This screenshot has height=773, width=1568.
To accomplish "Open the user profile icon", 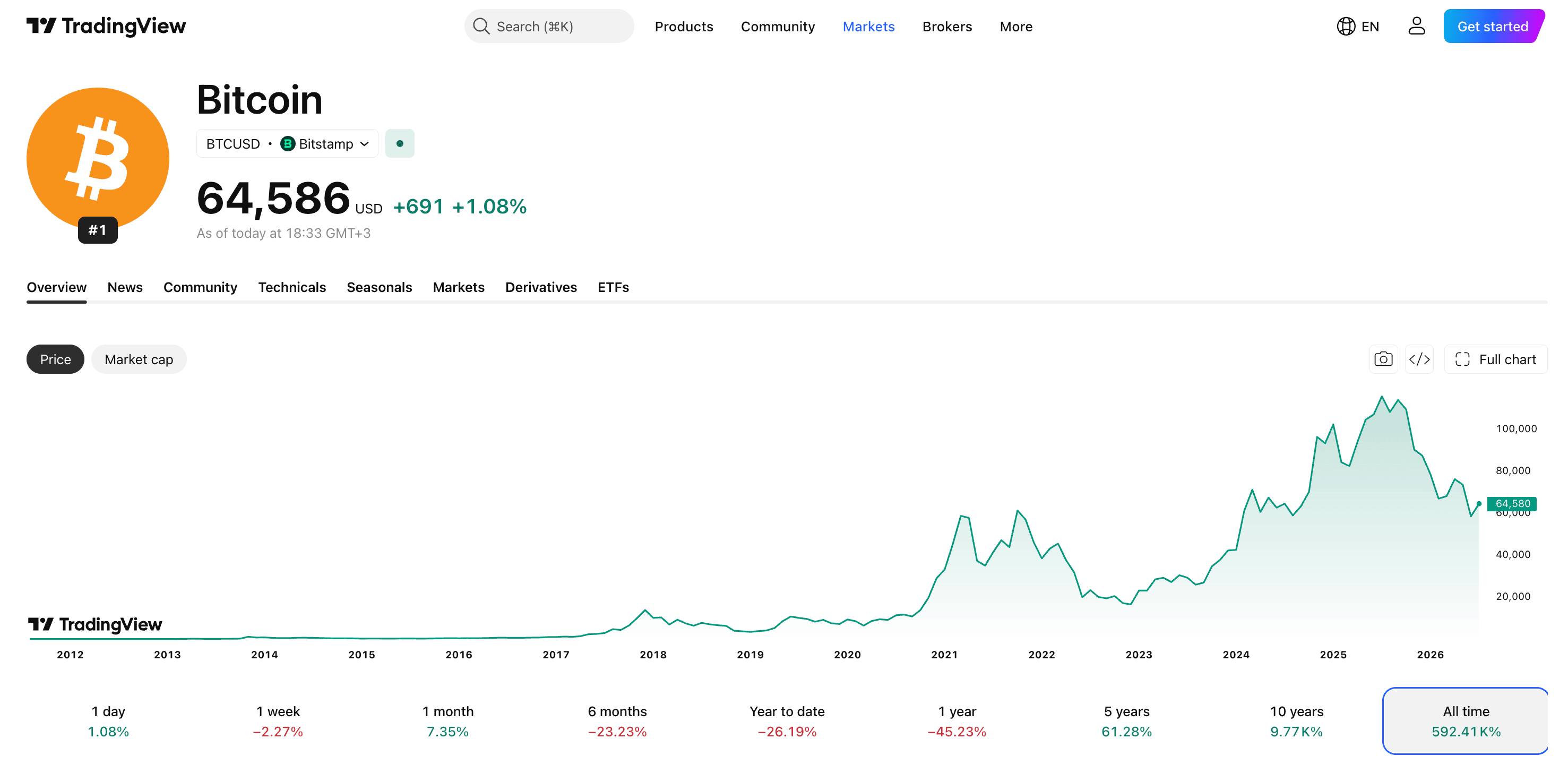I will (x=1416, y=26).
